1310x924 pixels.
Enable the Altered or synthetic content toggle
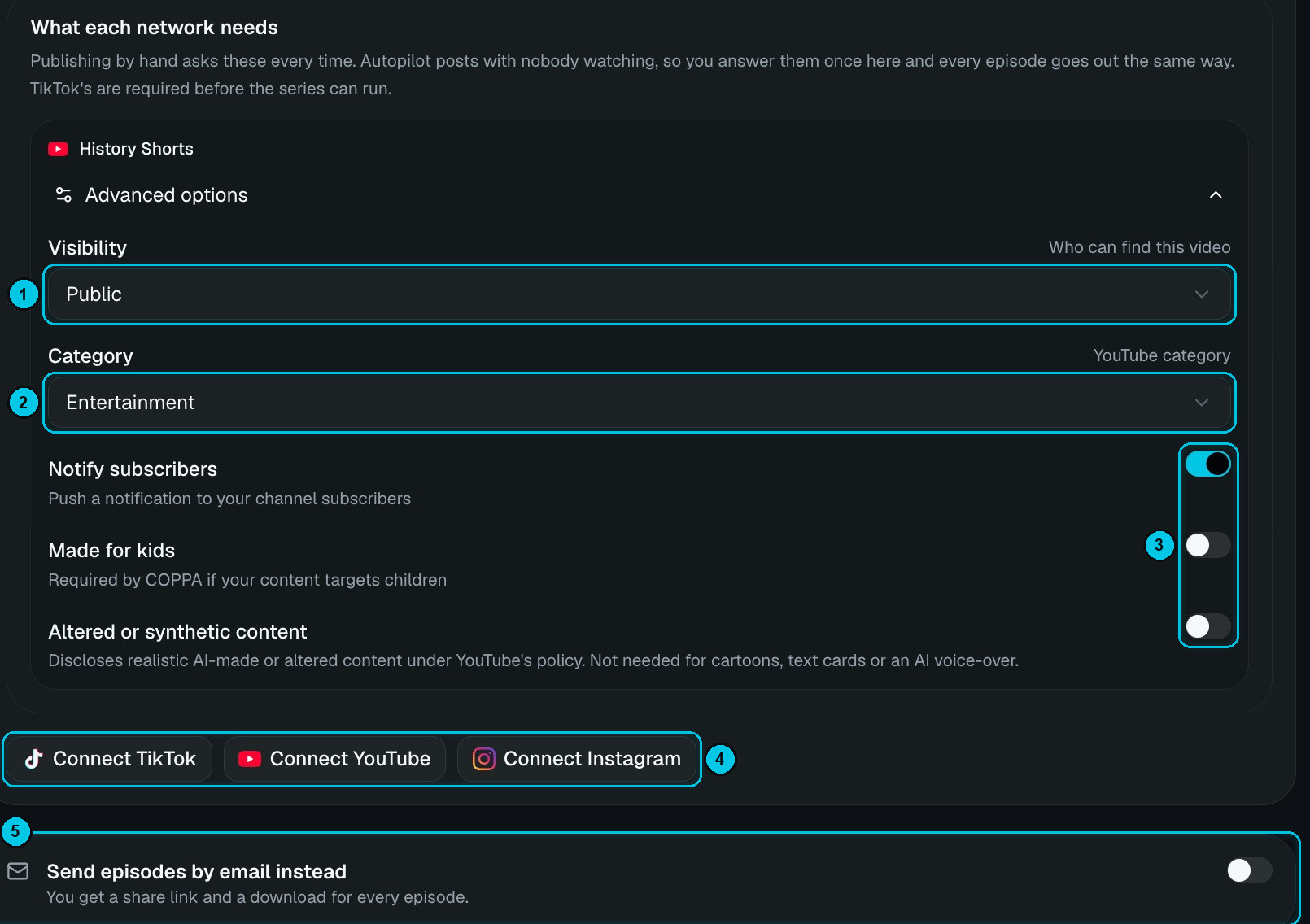click(1207, 626)
